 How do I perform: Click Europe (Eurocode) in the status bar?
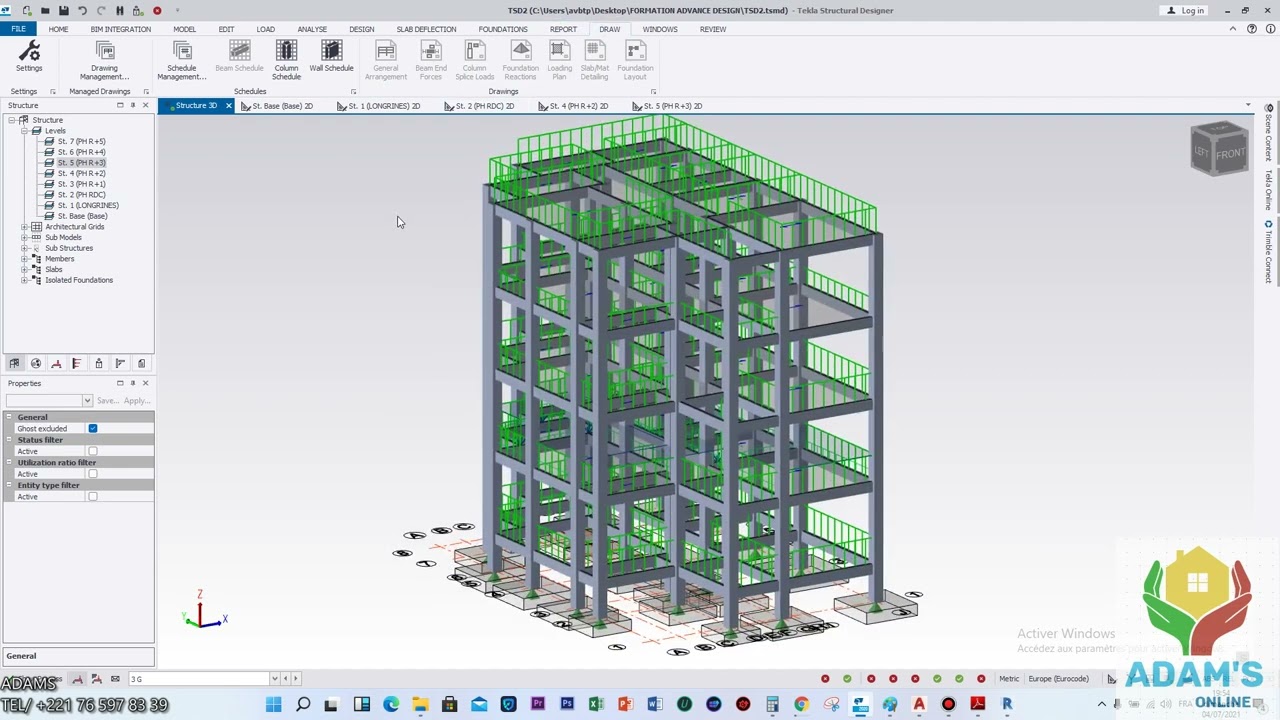[1058, 679]
